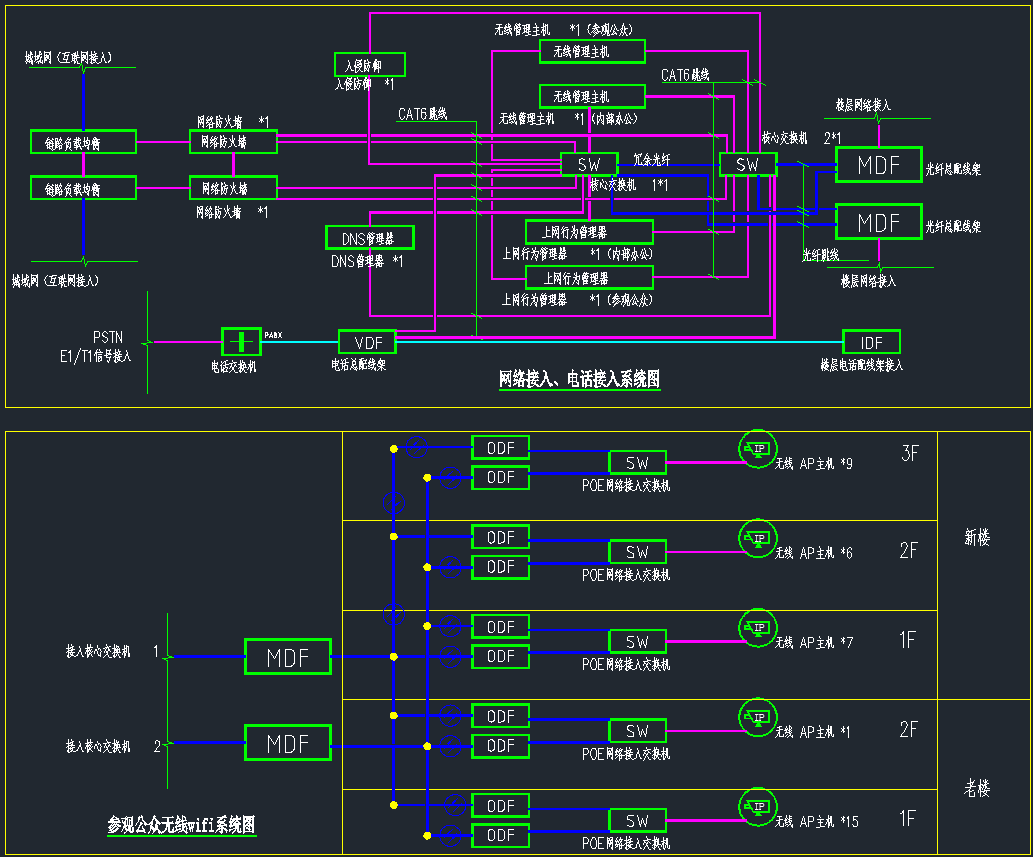Select the 核心交换机 SW block beside 冗余光纤
This screenshot has width=1033, height=857.
589,164
